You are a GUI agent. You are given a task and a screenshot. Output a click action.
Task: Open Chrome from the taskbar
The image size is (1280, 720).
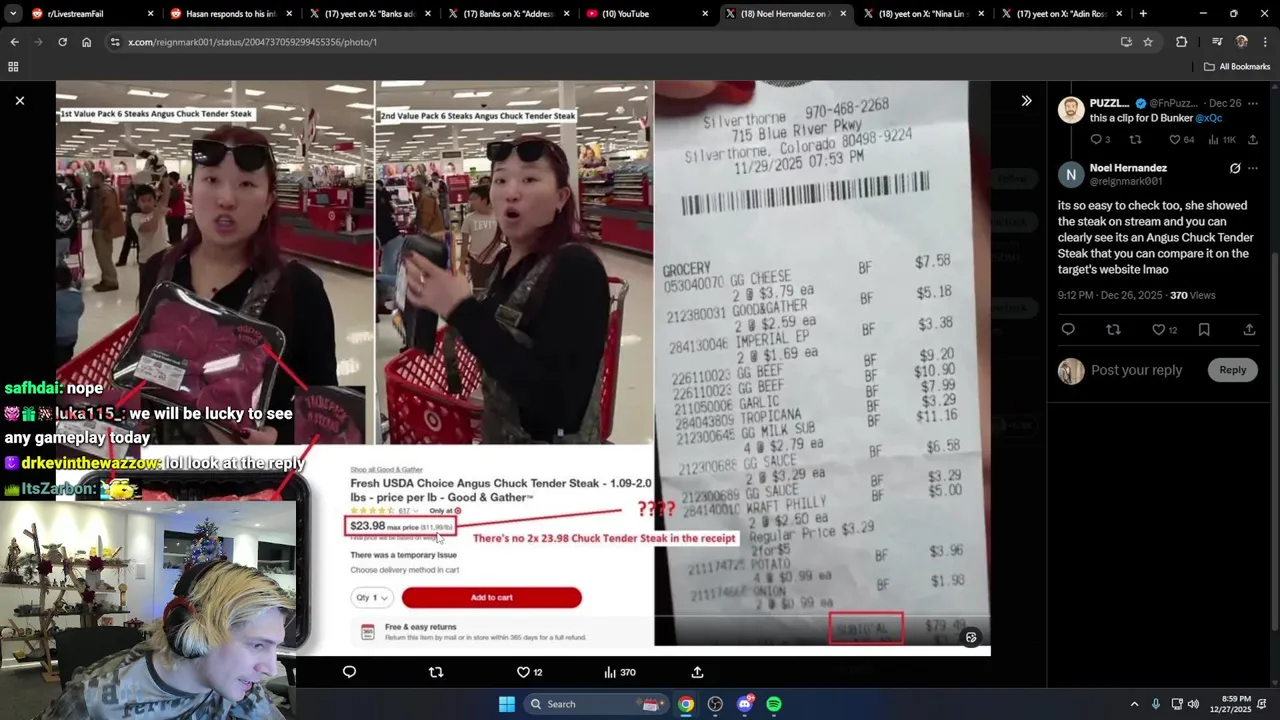685,704
